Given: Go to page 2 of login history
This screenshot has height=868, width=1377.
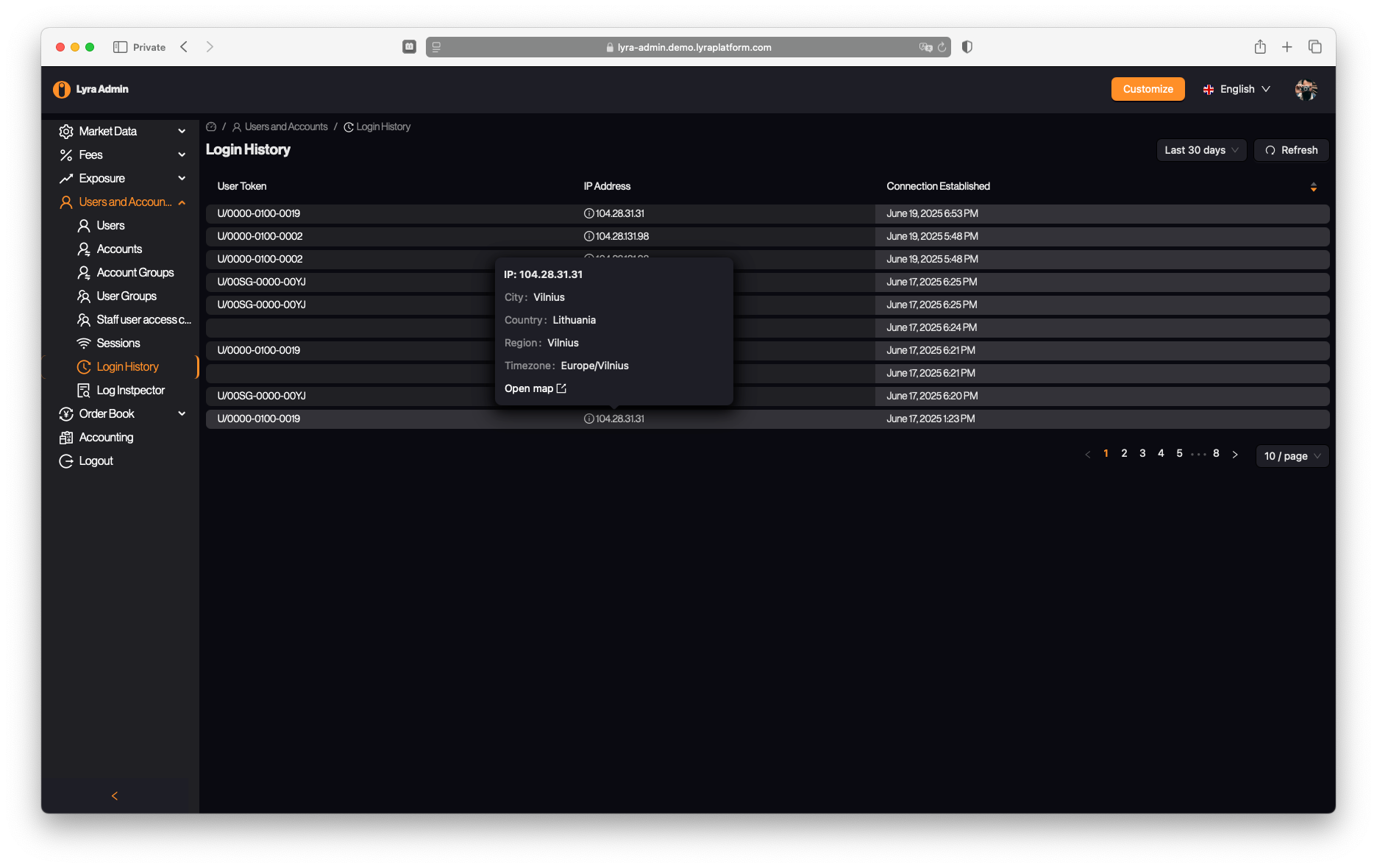Looking at the screenshot, I should pyautogui.click(x=1124, y=453).
